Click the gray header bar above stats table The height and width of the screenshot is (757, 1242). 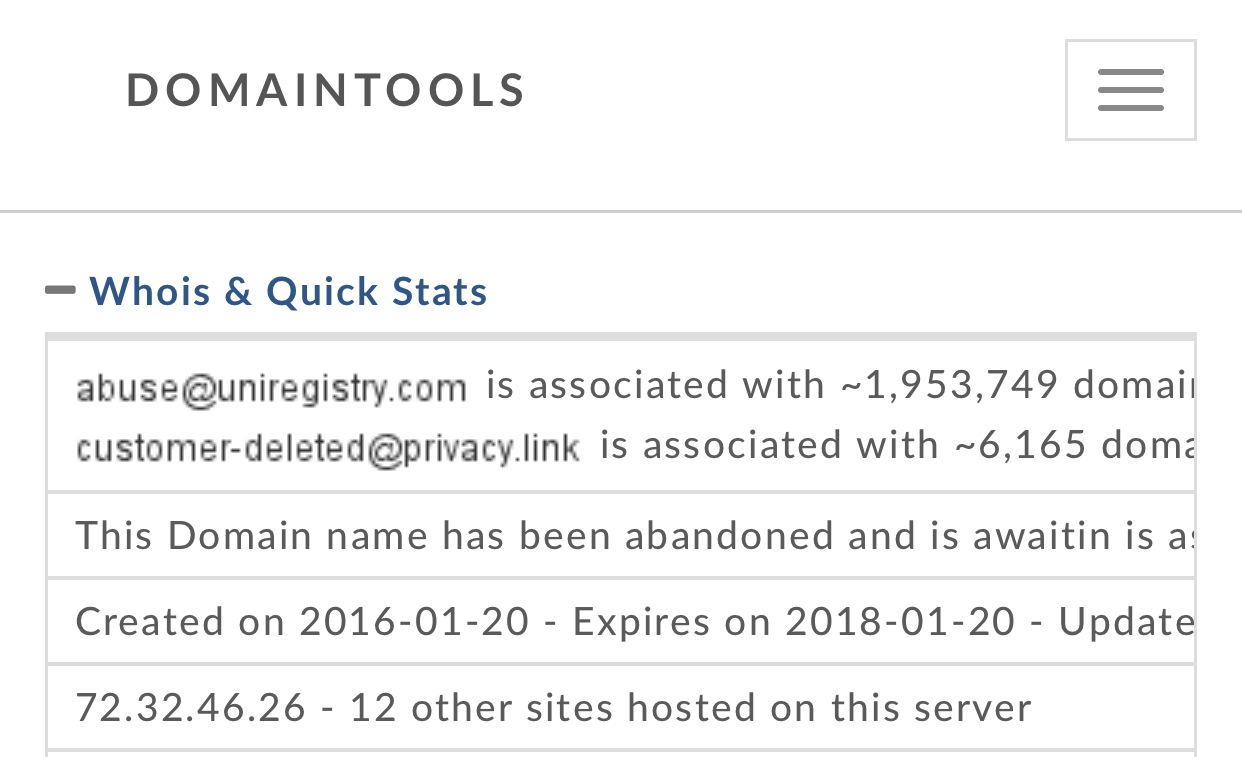pyautogui.click(x=621, y=337)
